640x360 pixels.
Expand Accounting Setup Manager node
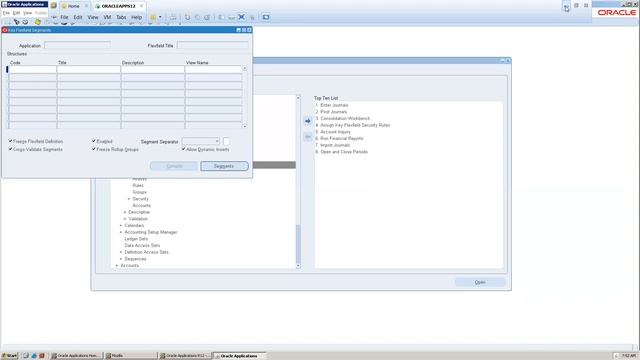pyautogui.click(x=121, y=232)
